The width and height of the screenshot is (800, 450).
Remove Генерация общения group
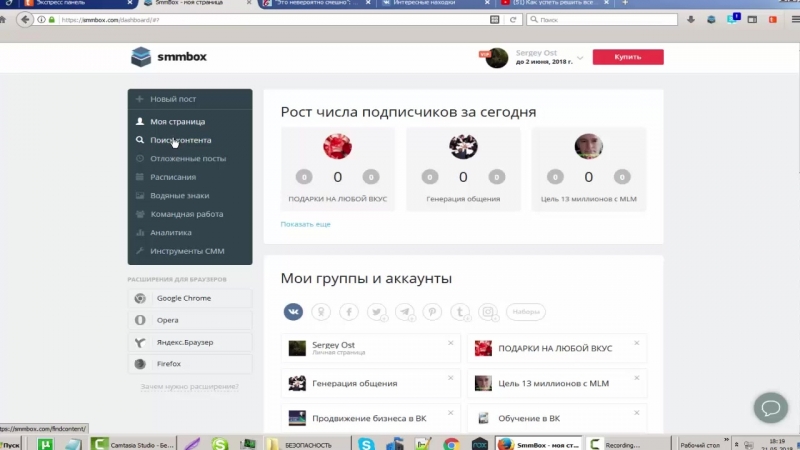click(451, 378)
